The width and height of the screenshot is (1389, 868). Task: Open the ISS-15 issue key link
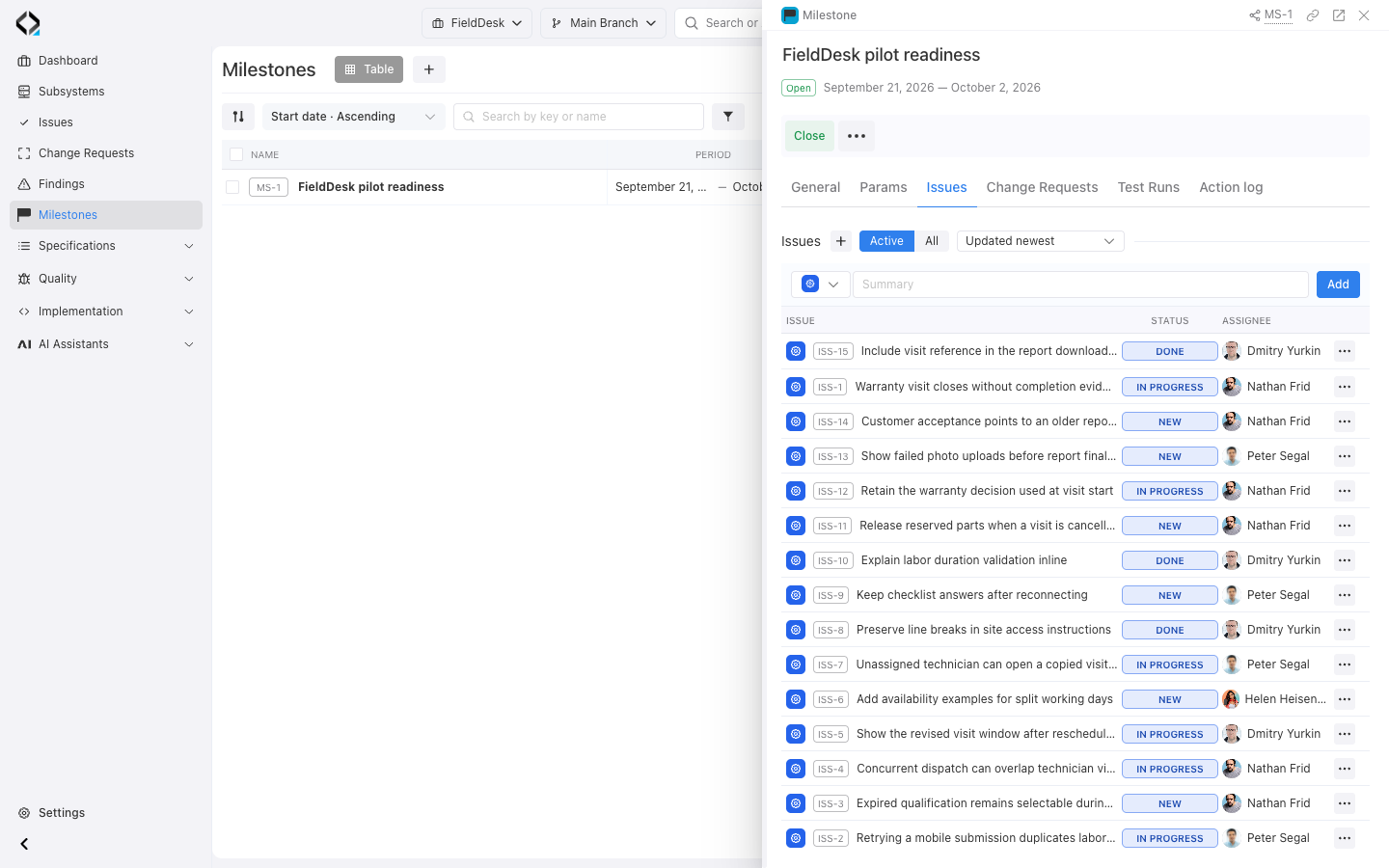pos(833,351)
